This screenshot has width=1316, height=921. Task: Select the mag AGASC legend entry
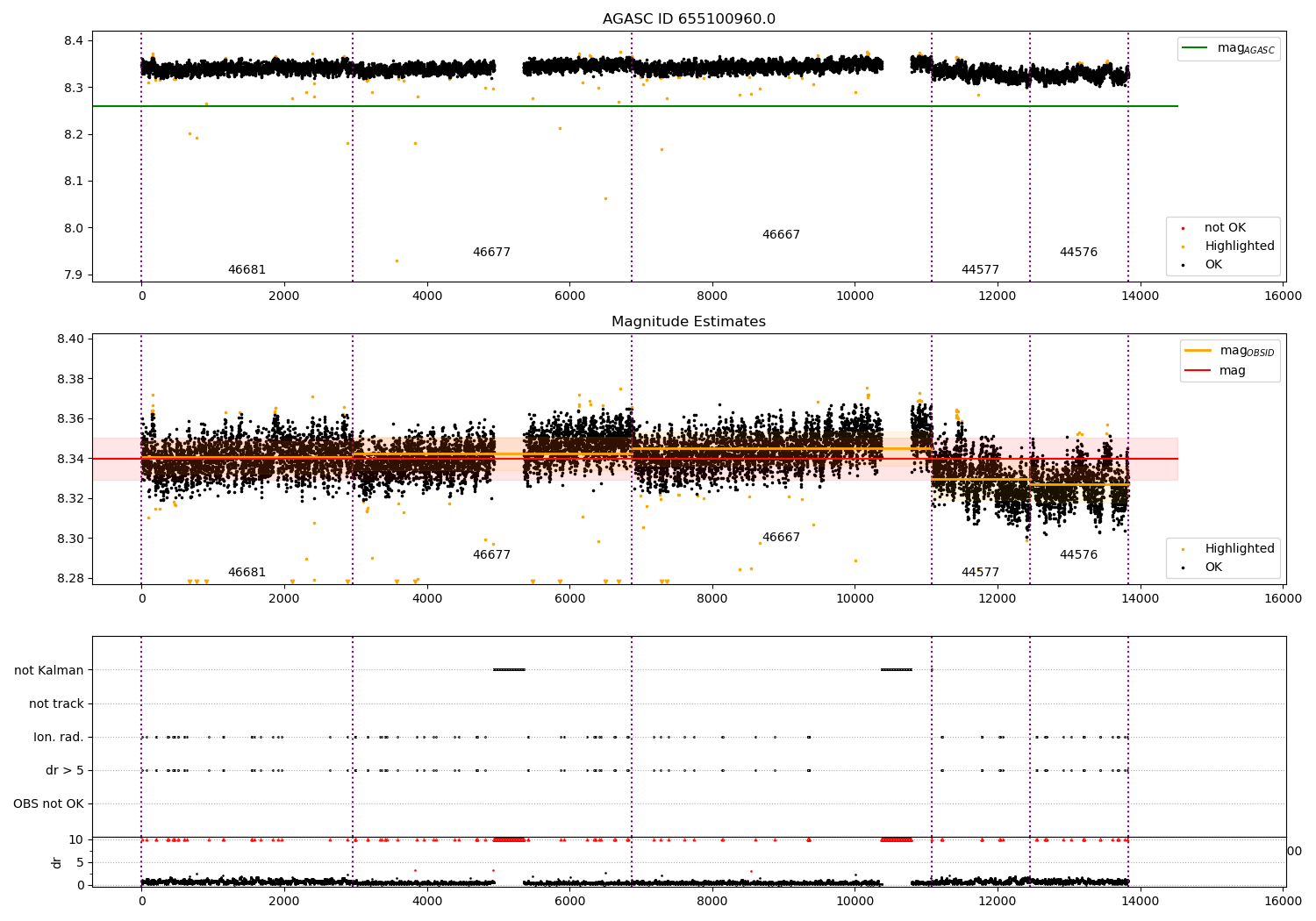(x=1228, y=48)
